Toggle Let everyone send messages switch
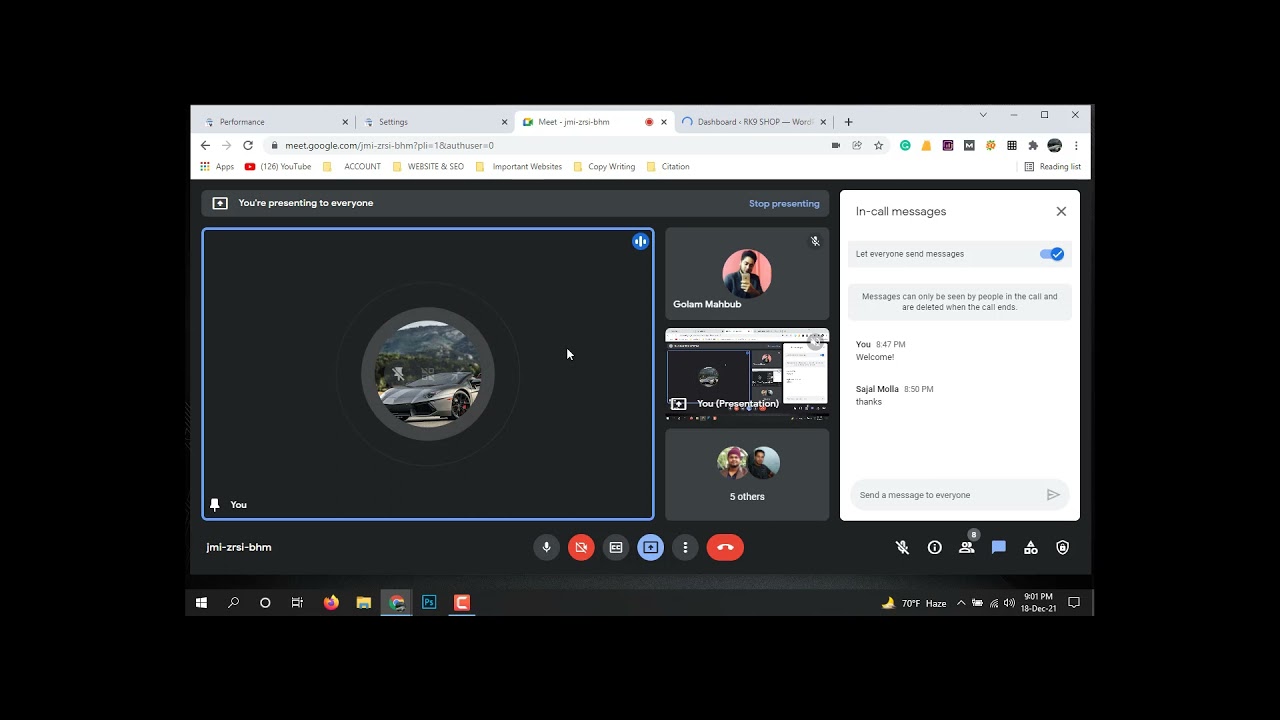 pyautogui.click(x=1052, y=254)
